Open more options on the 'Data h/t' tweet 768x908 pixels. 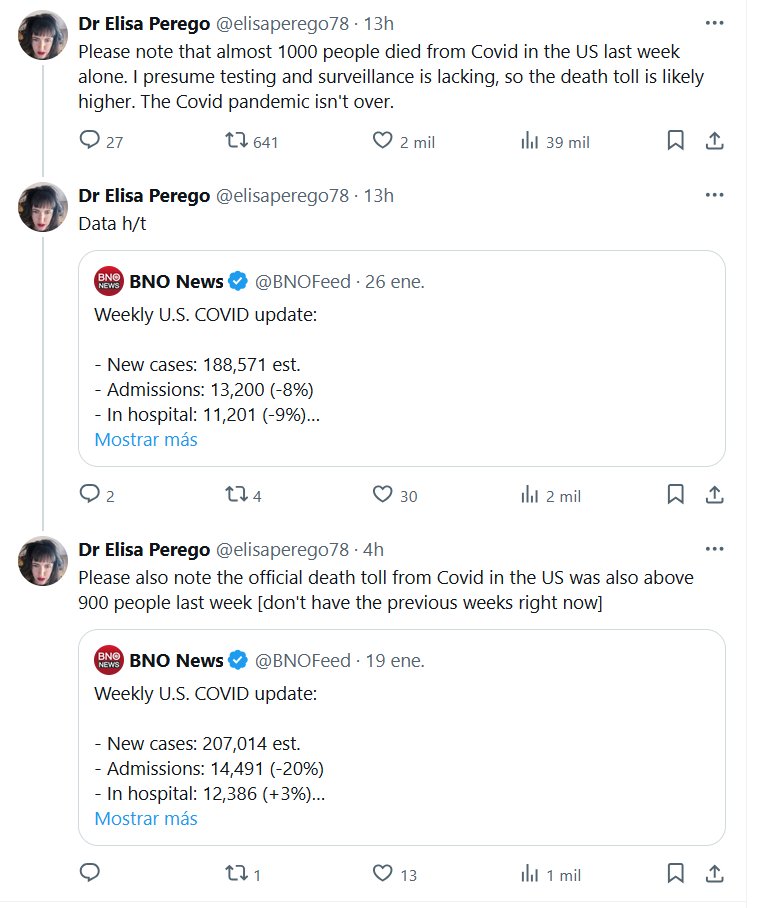[x=714, y=195]
